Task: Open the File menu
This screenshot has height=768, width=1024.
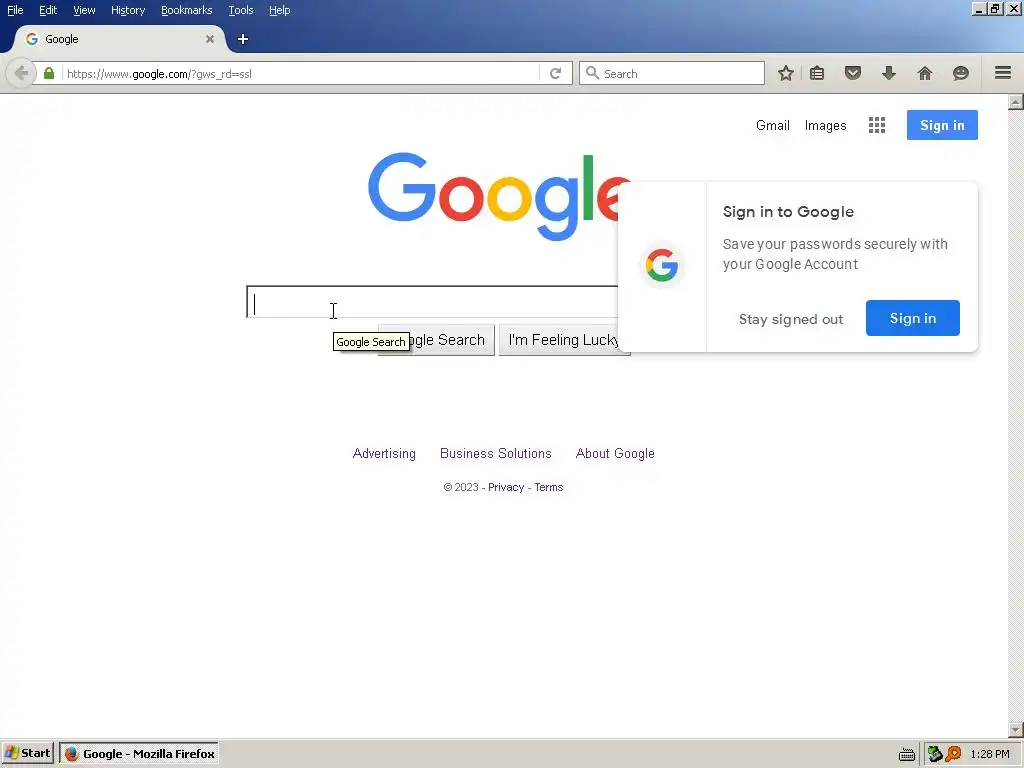Action: [15, 10]
